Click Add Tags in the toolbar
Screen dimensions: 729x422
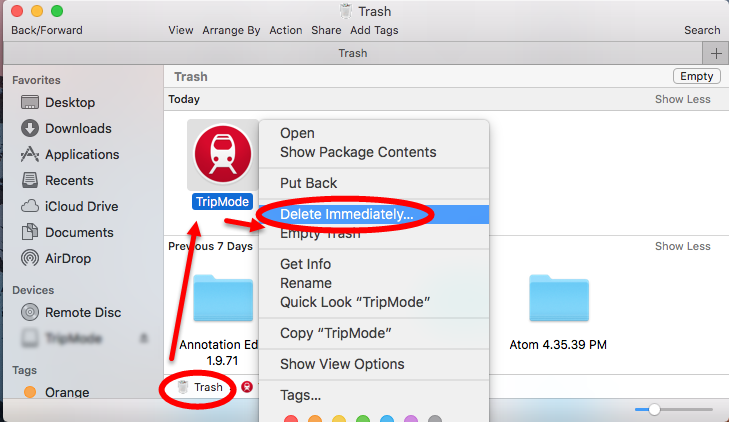coord(374,30)
